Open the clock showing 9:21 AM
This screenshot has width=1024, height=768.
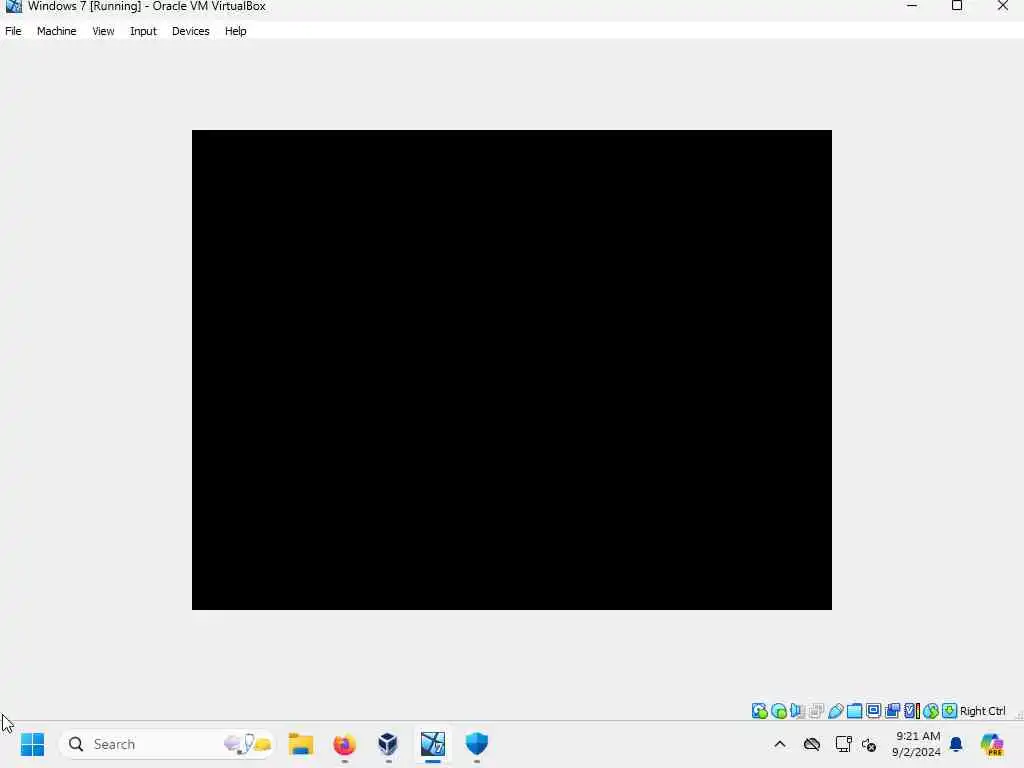coord(917,744)
